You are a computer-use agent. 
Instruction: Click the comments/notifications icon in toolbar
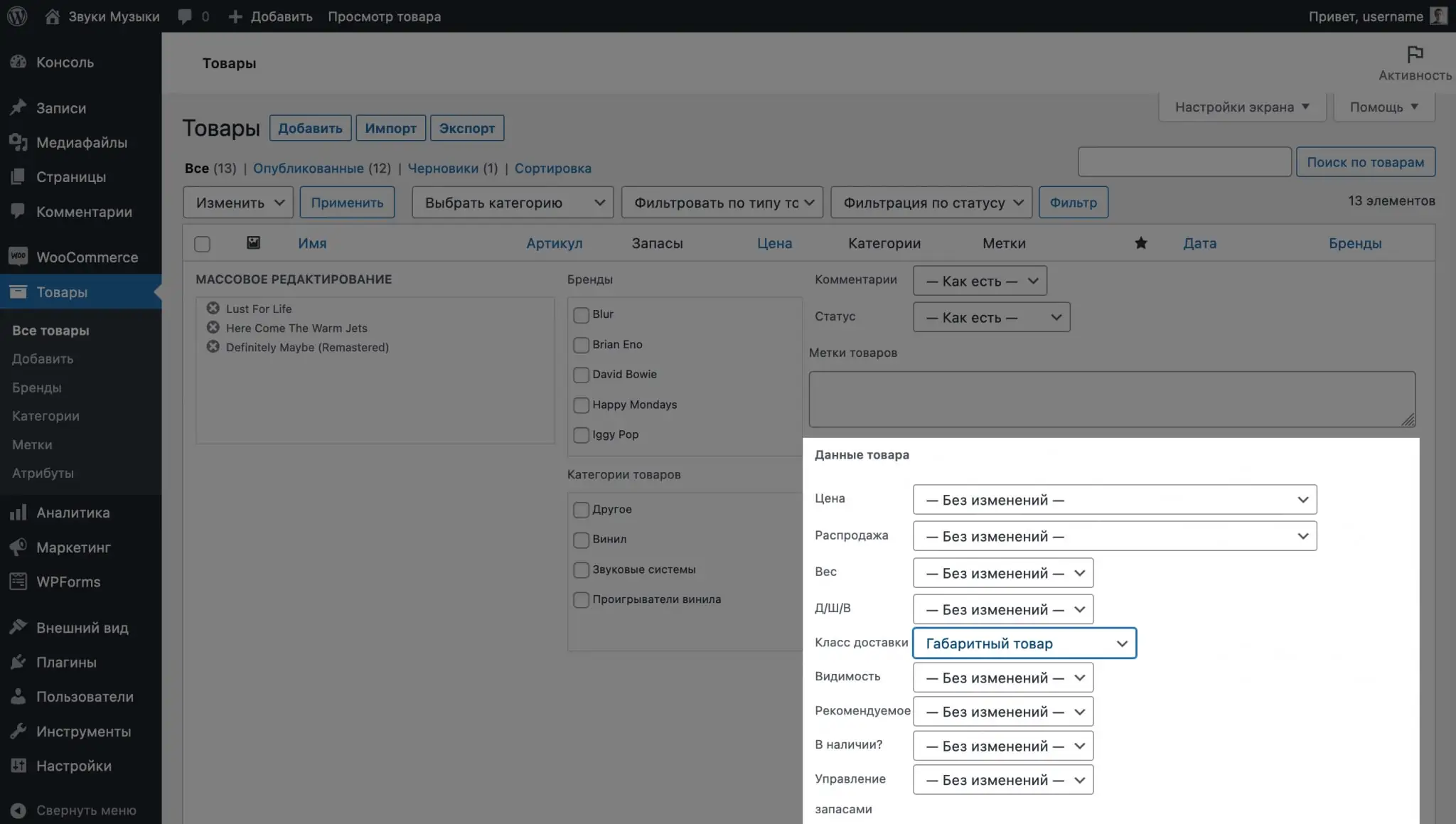pos(184,16)
